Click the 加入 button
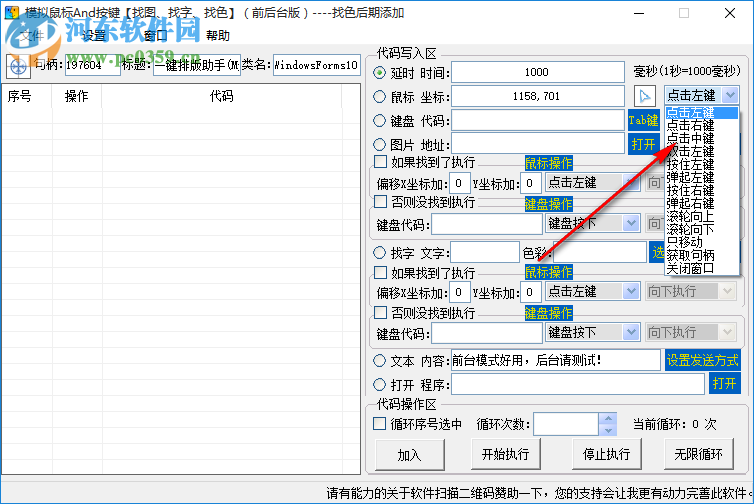The image size is (754, 504). pos(410,454)
